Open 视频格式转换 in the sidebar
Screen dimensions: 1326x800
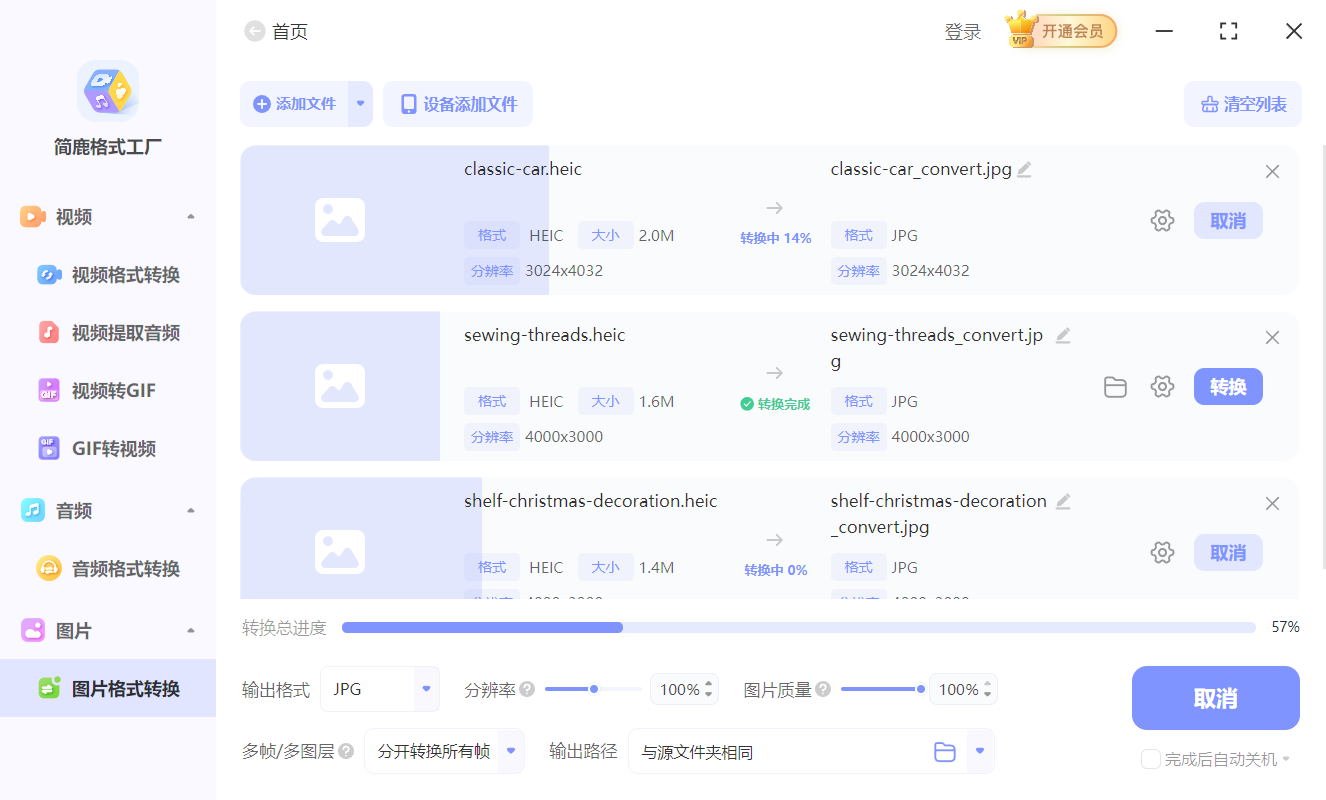[108, 275]
